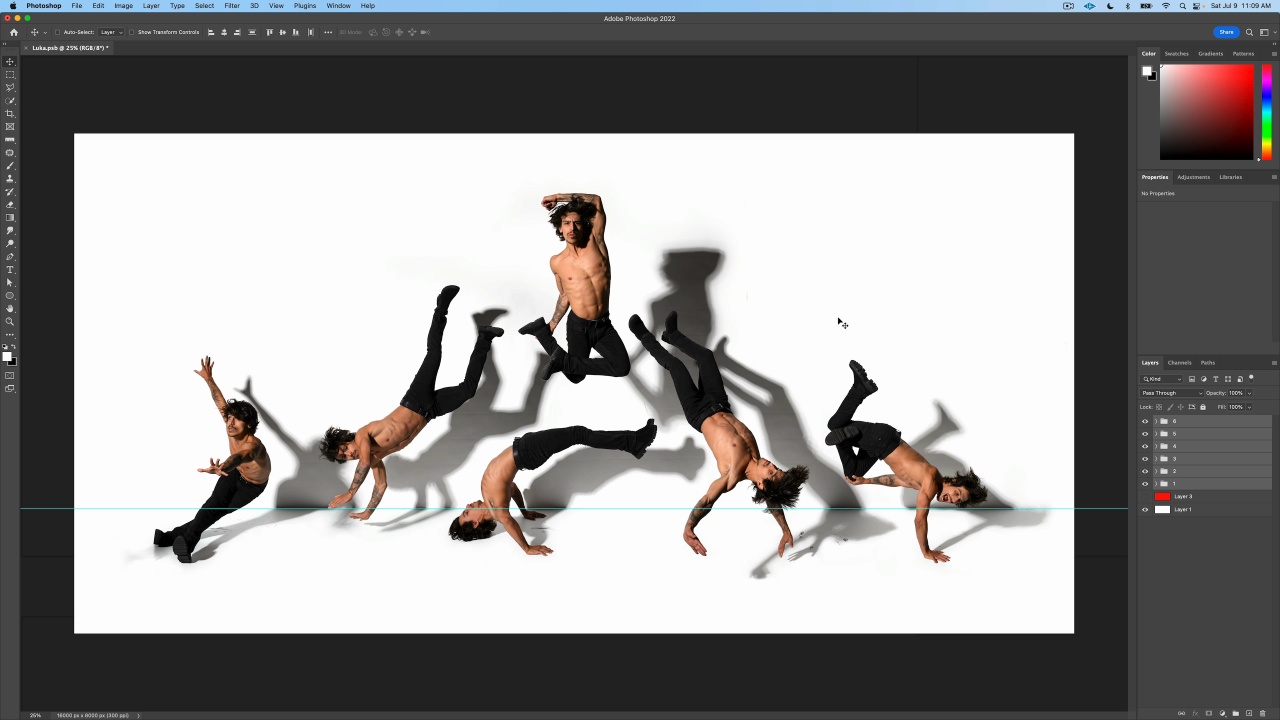
Task: Show Layer 3 via its visibility box
Action: [1145, 497]
